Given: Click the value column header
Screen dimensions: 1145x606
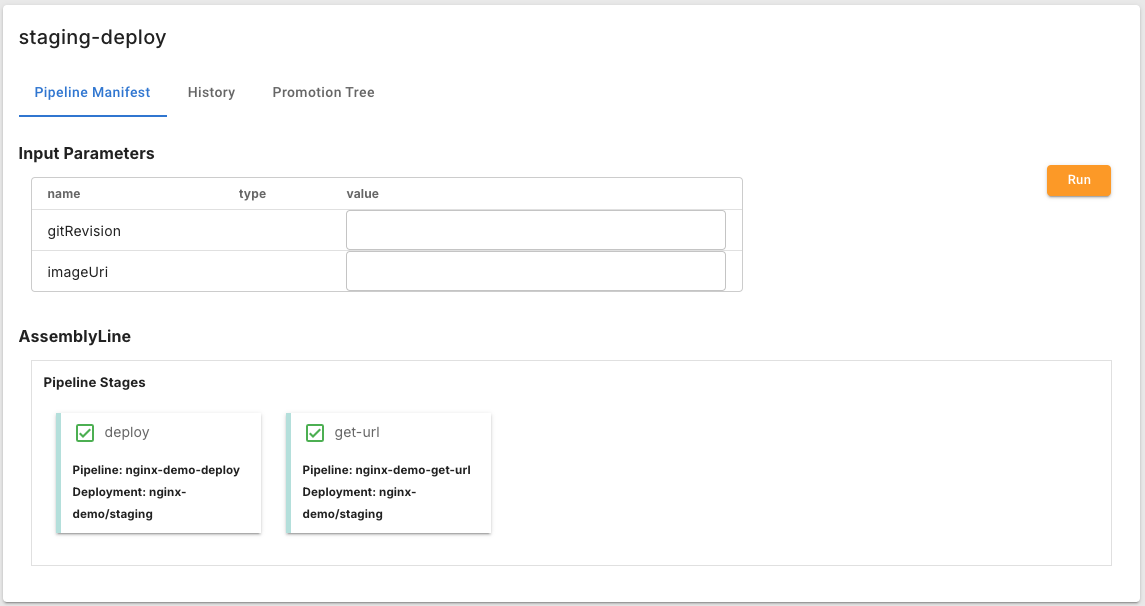Looking at the screenshot, I should (x=362, y=194).
